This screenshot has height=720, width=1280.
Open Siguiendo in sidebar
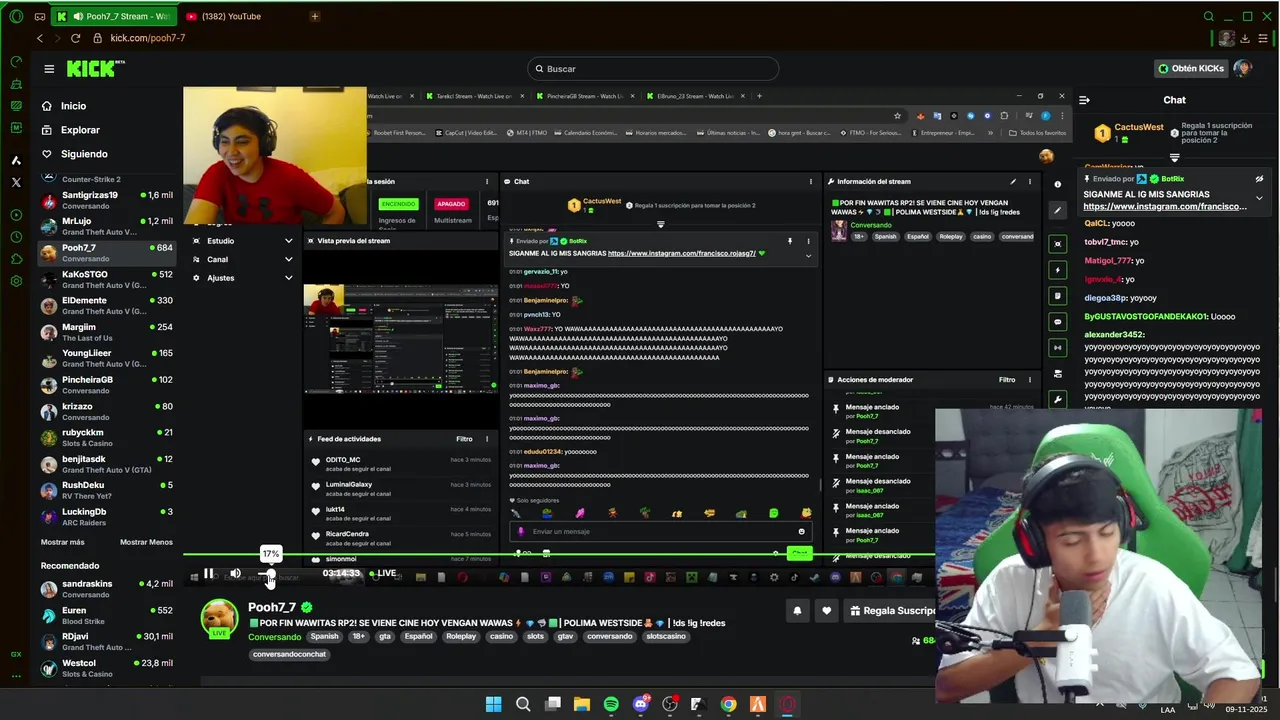[74, 154]
